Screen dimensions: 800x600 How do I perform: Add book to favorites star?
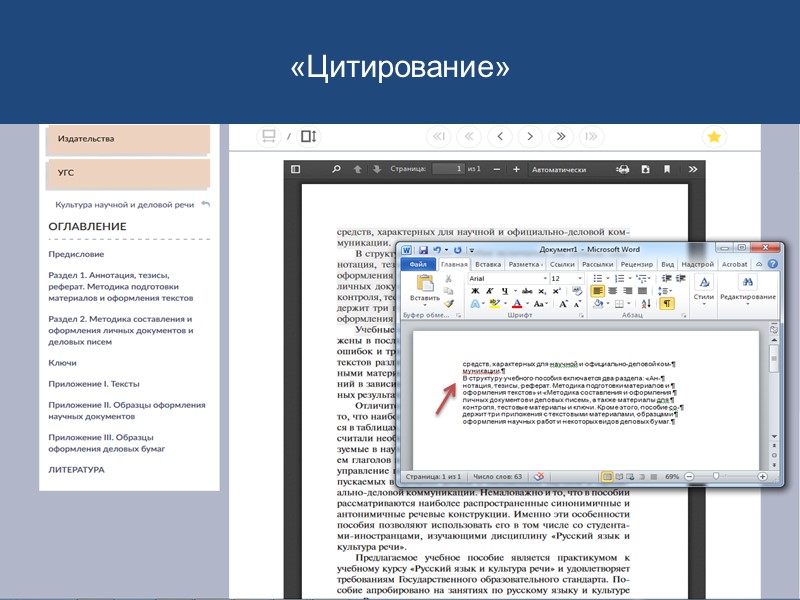click(714, 137)
